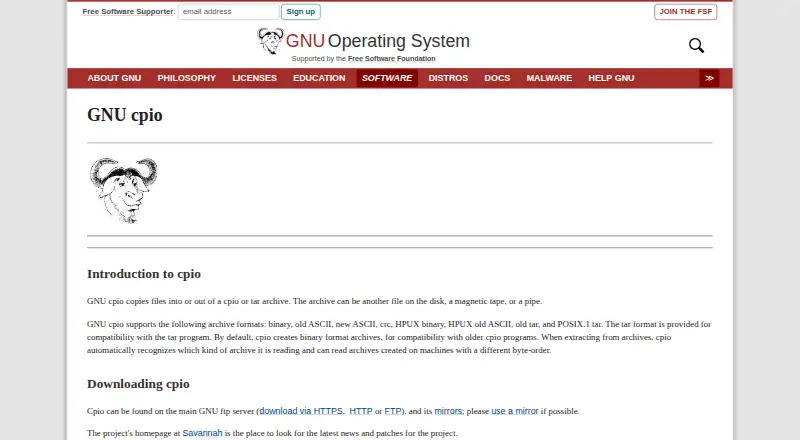Click the Downloading cpio heading

pyautogui.click(x=138, y=384)
